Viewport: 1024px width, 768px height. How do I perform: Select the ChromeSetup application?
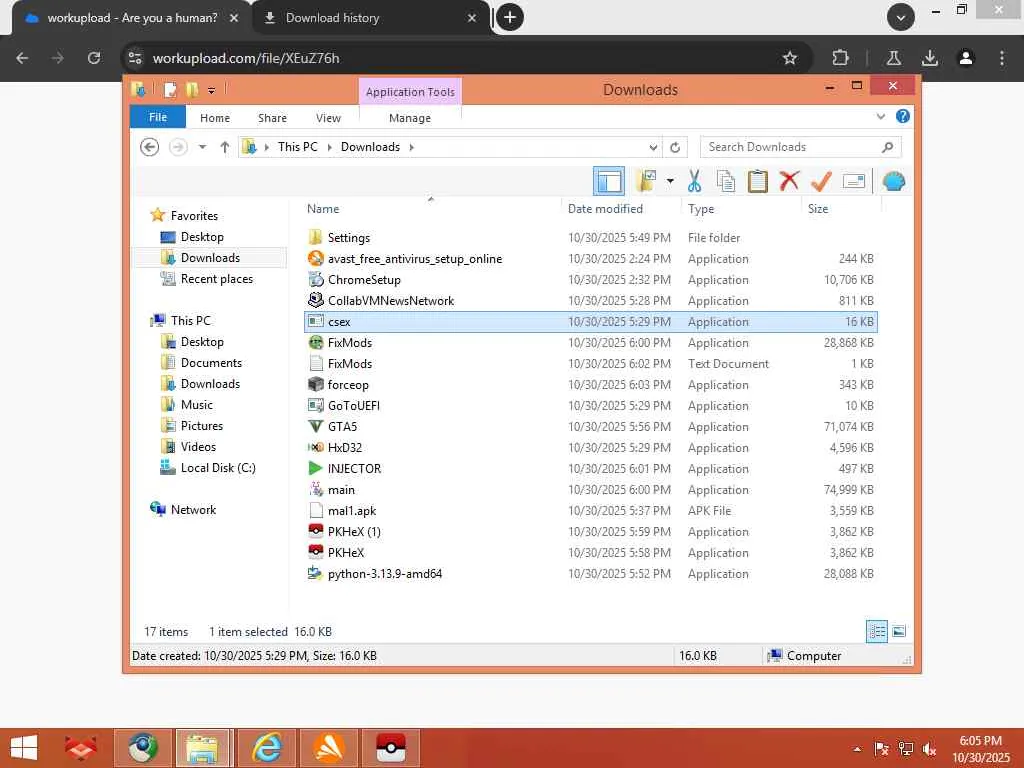tap(590, 280)
